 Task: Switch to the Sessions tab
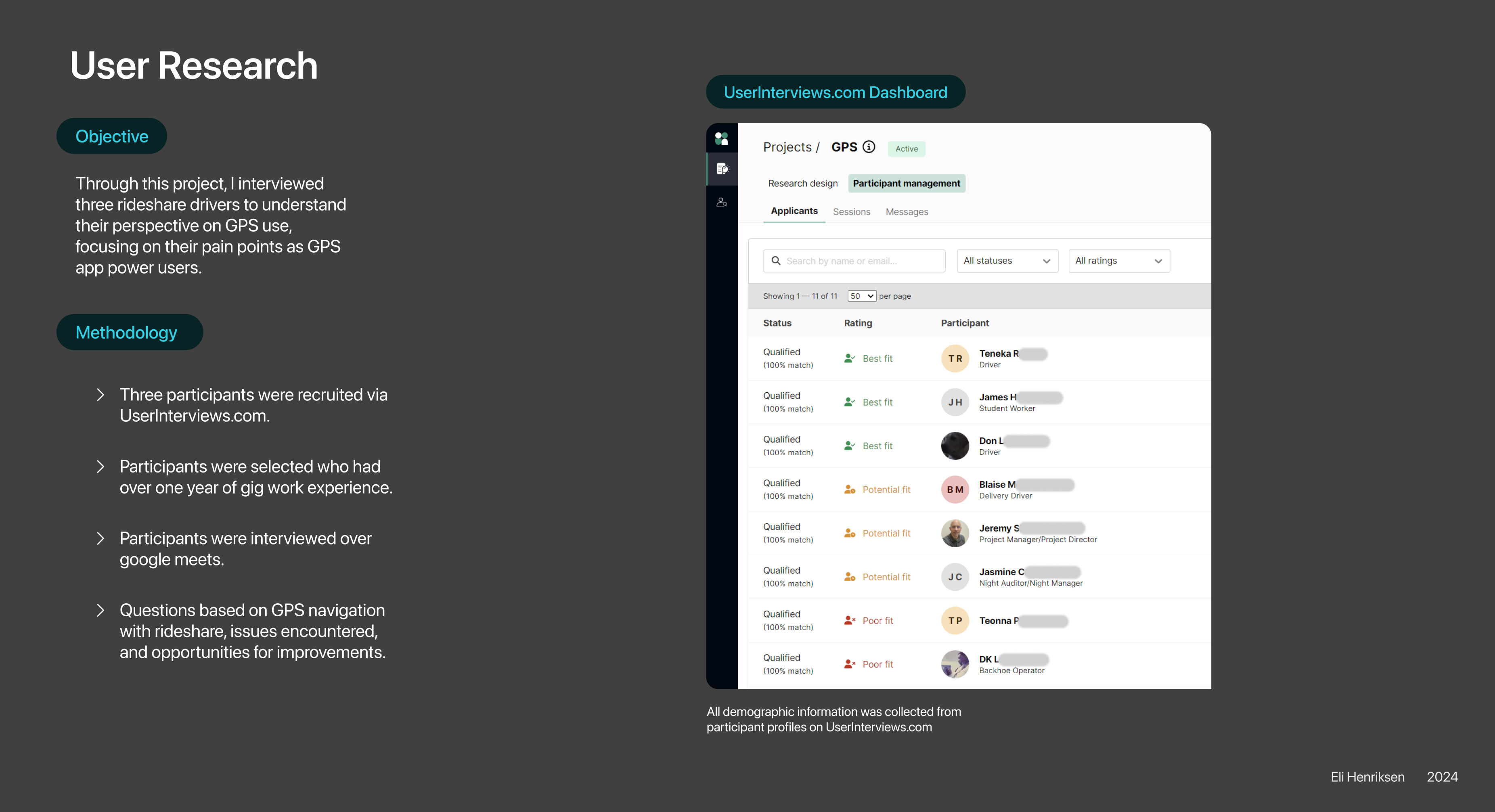click(851, 212)
